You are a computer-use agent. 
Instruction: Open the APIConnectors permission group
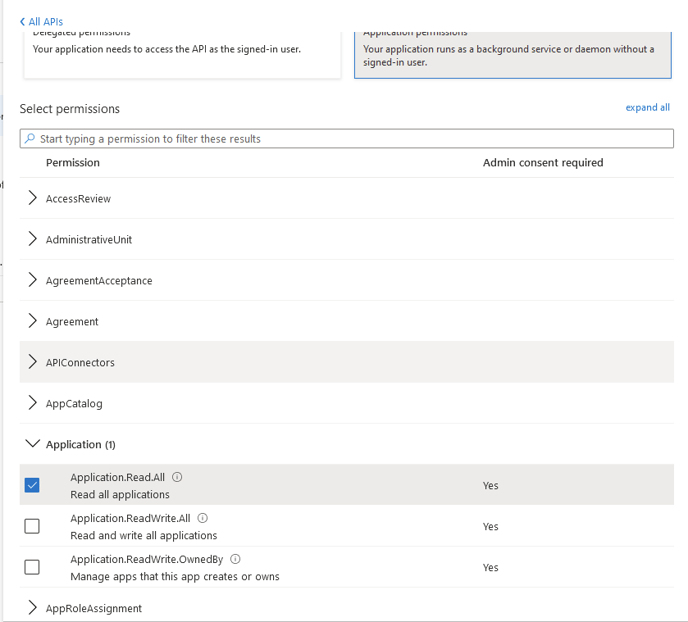pos(33,362)
